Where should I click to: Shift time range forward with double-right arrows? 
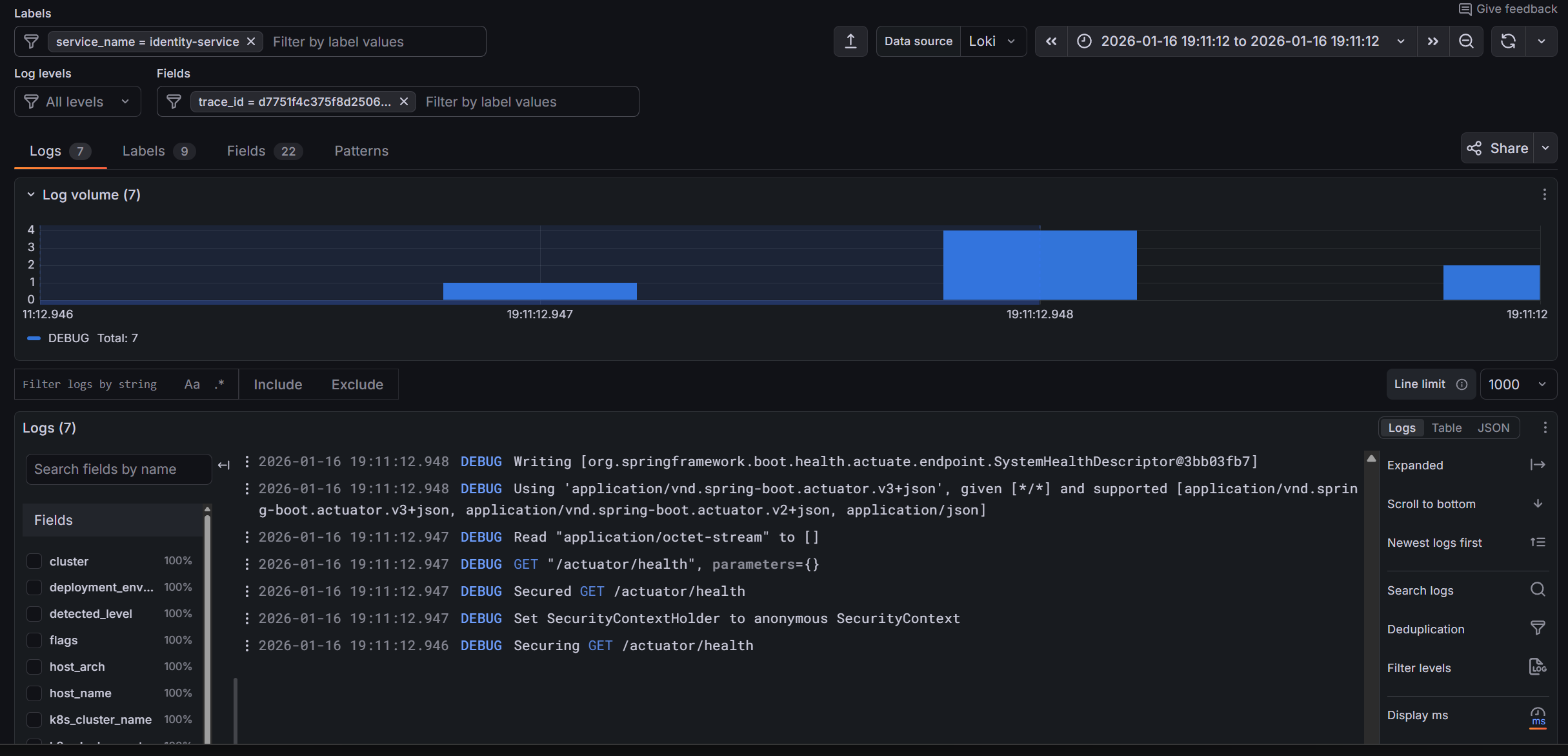tap(1432, 41)
